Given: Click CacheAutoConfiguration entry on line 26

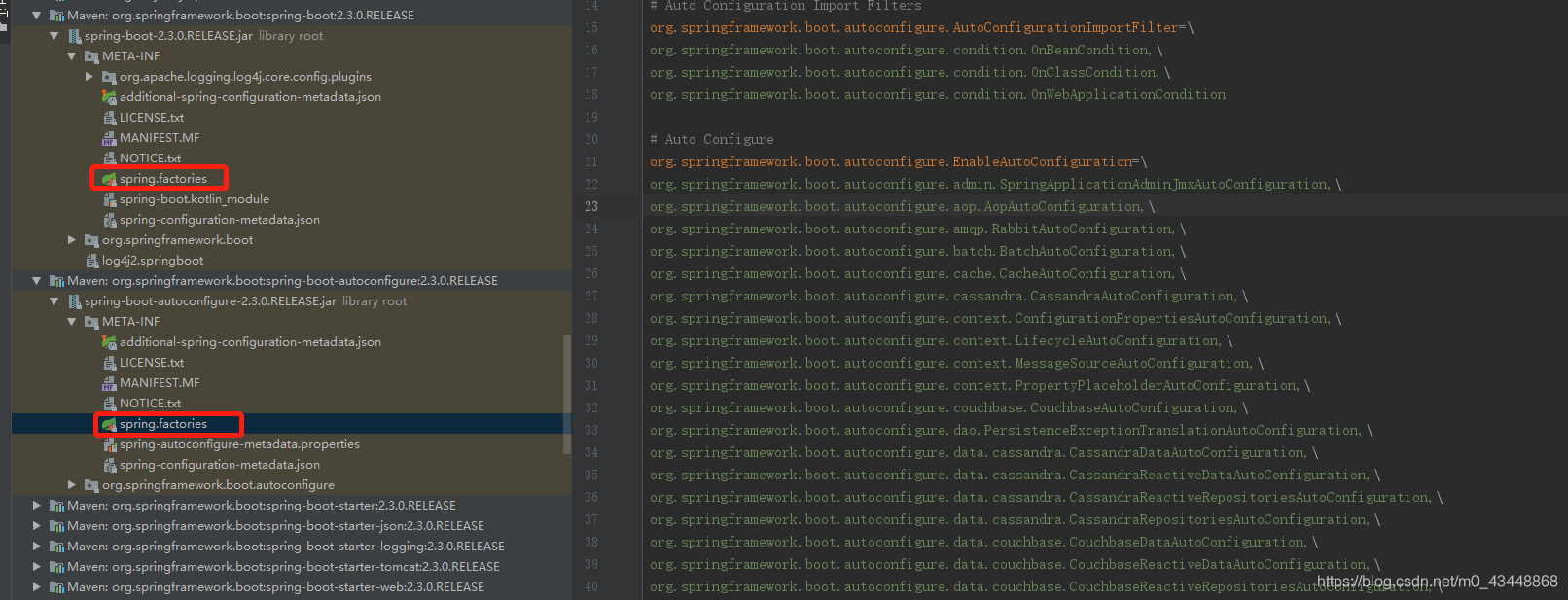Looking at the screenshot, I should 1086,273.
